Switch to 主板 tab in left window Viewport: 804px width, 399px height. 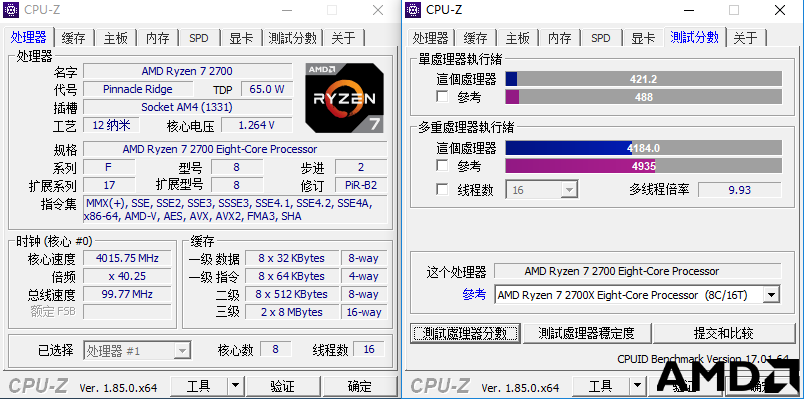point(115,38)
